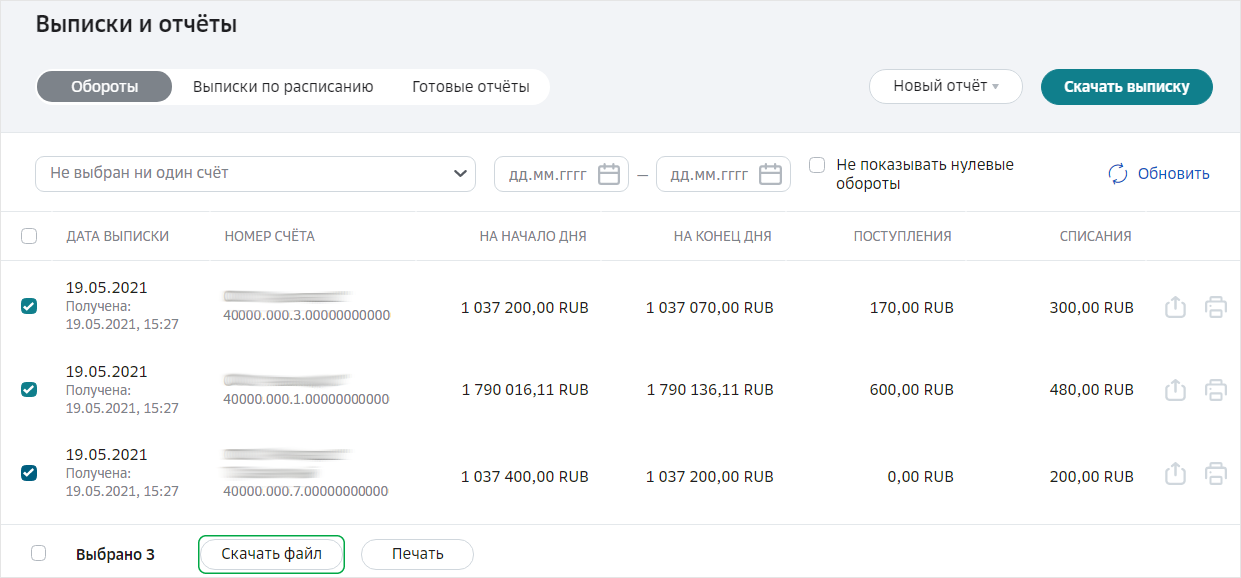The height and width of the screenshot is (578, 1241).
Task: Click the 'Печать' button
Action: tap(417, 553)
